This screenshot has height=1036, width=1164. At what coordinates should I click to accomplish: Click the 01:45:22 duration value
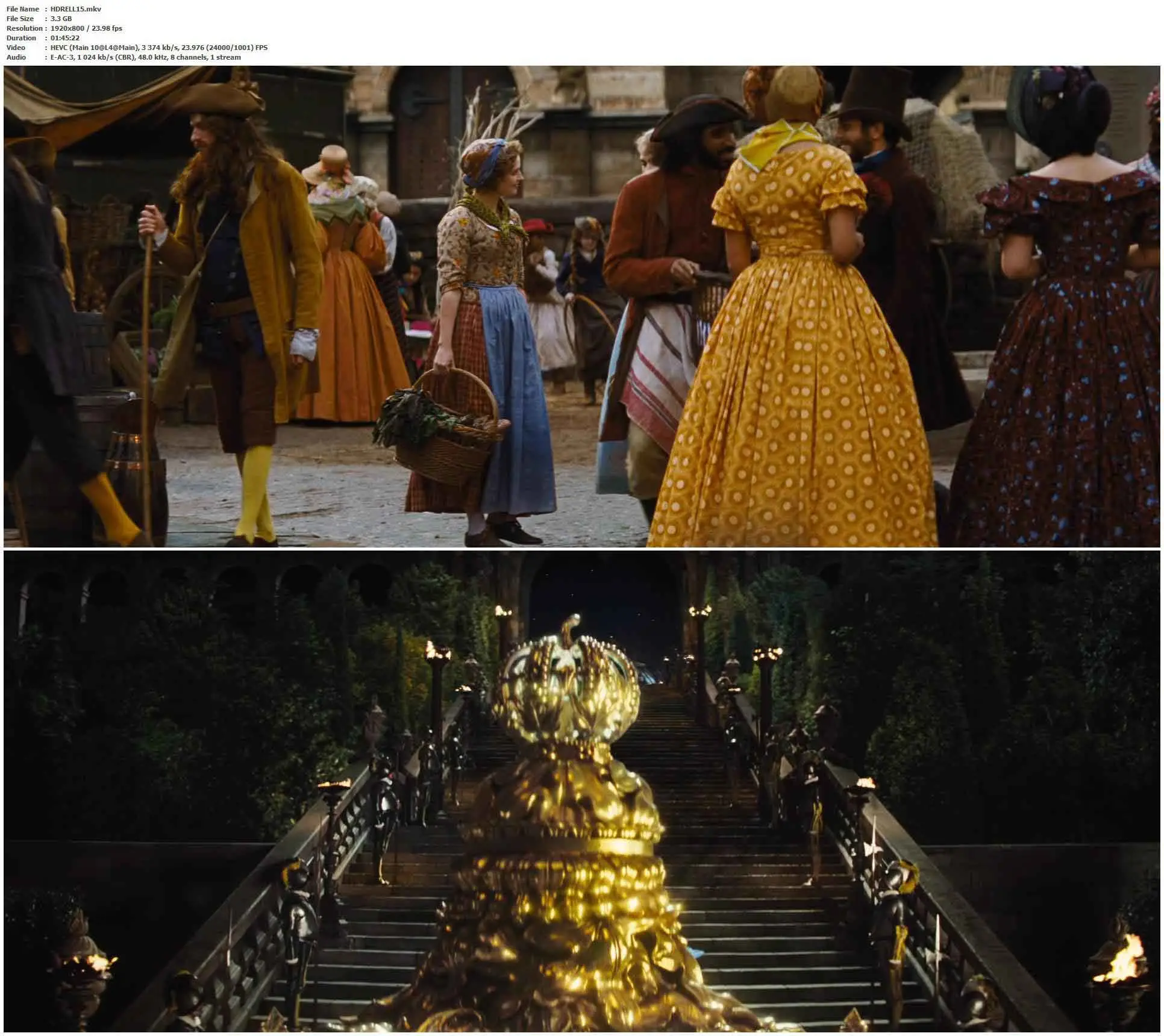pyautogui.click(x=65, y=38)
